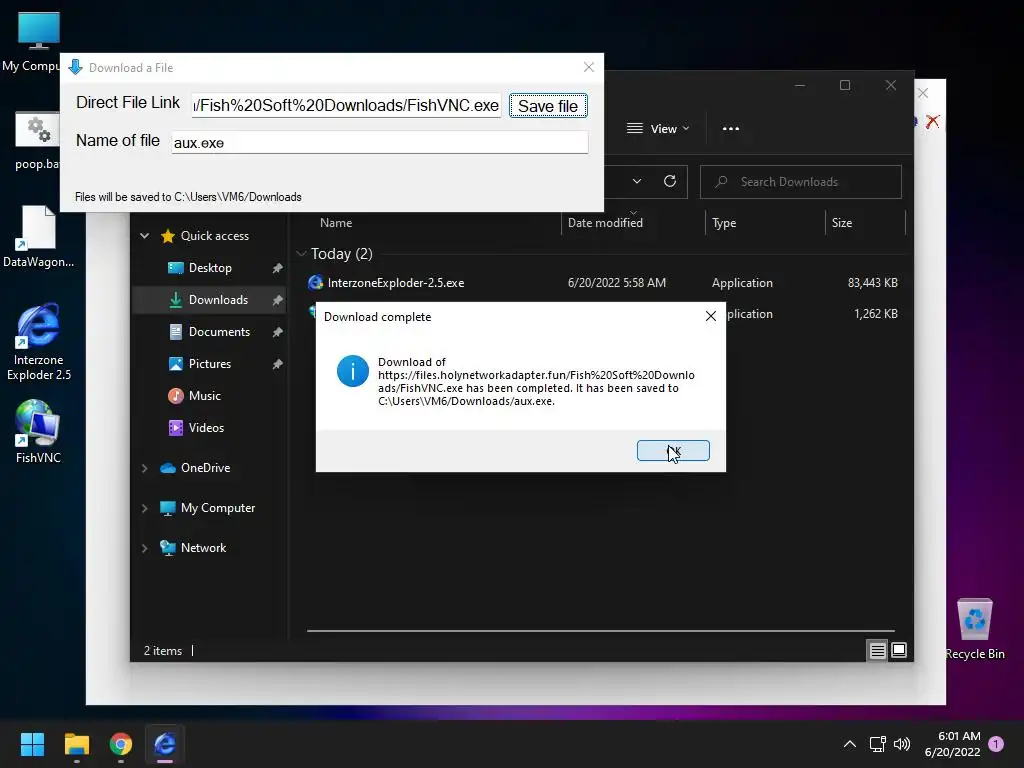
Task: Open Documents in the navigation pane
Action: [x=219, y=332]
